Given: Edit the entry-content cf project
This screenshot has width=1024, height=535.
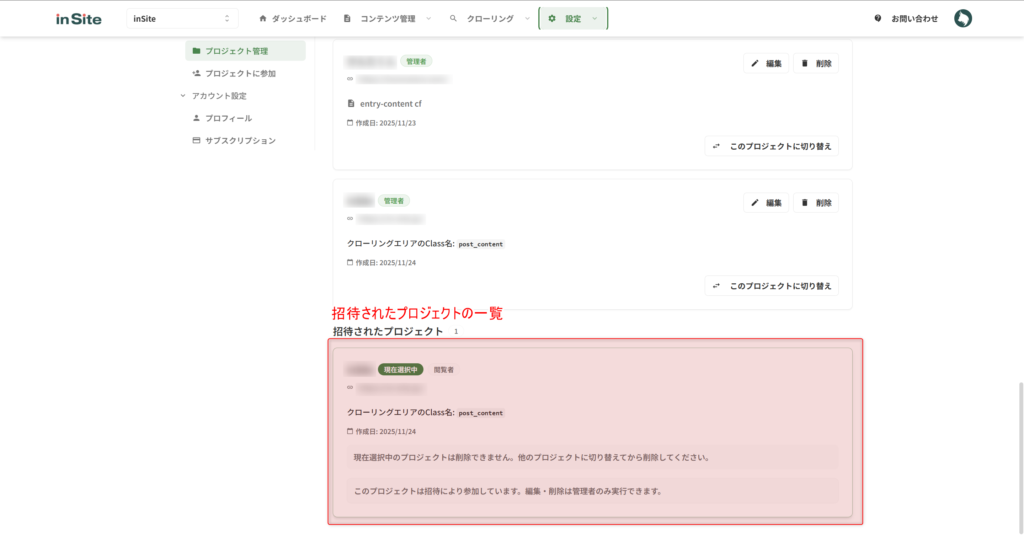Looking at the screenshot, I should [x=766, y=63].
